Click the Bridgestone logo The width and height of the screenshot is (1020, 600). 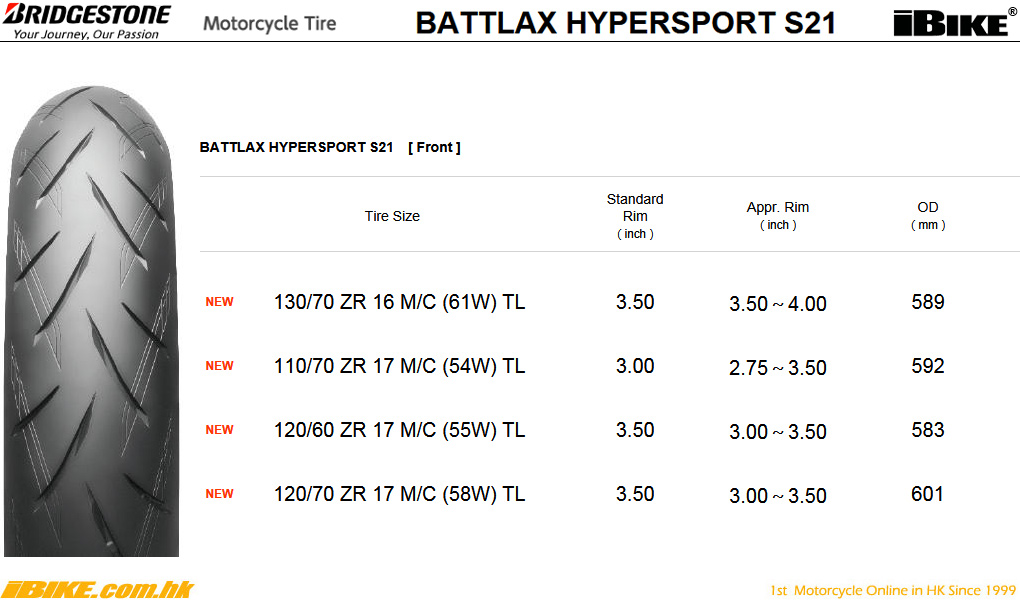pos(87,20)
